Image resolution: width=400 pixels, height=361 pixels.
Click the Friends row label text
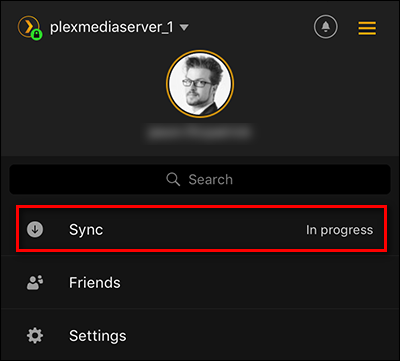click(95, 283)
